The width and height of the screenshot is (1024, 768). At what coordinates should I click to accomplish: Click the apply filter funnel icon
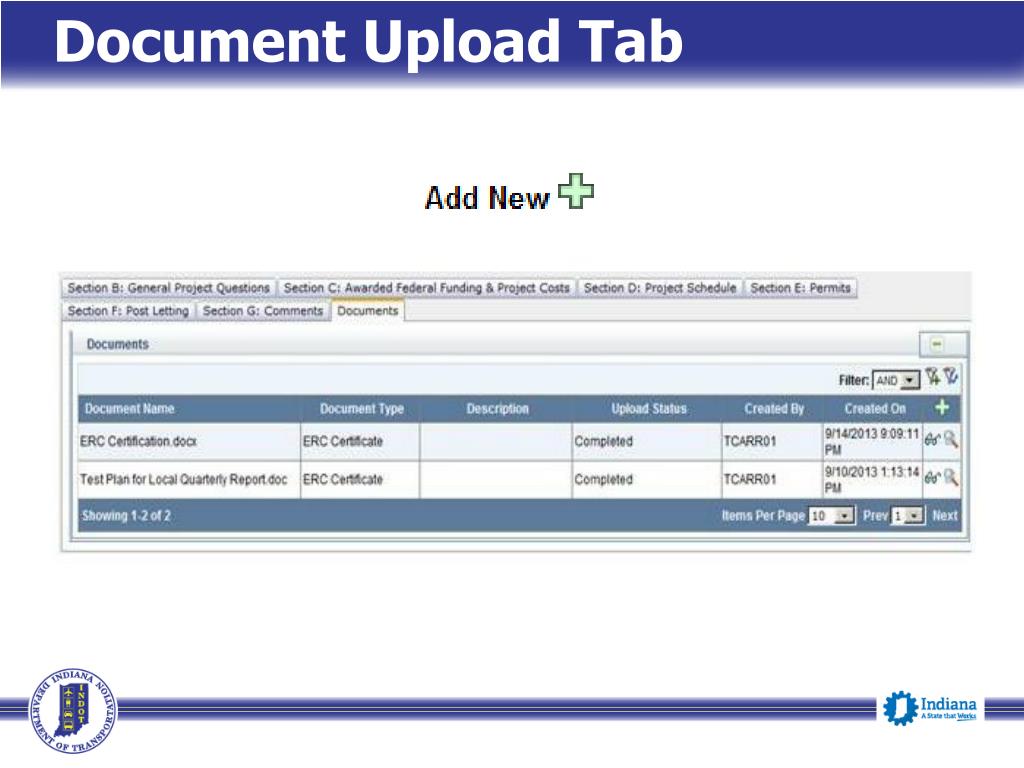[x=932, y=376]
